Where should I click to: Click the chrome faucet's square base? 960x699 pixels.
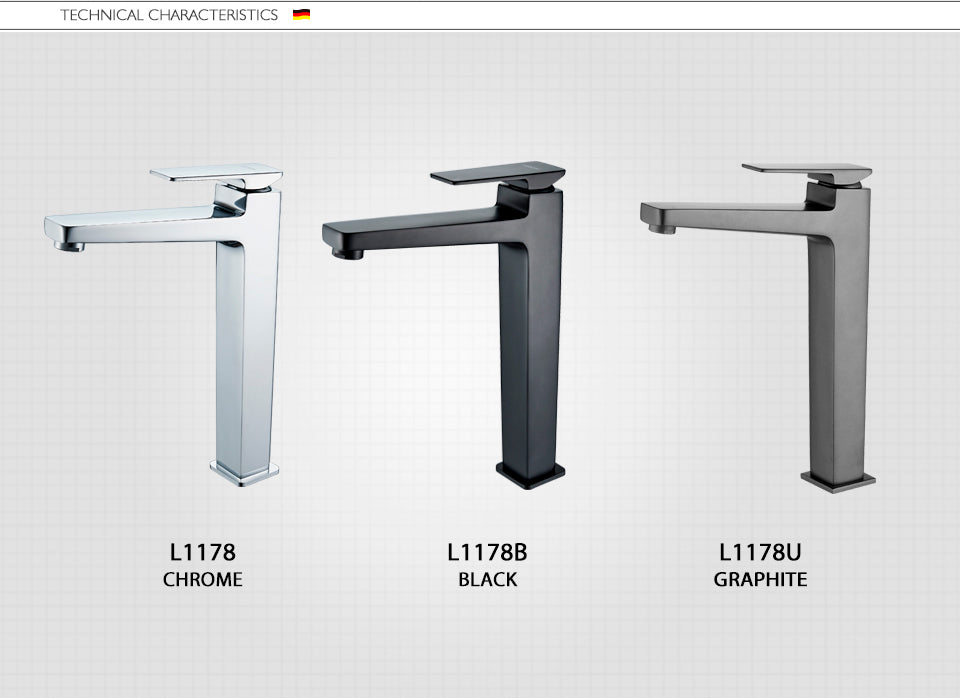(x=244, y=471)
